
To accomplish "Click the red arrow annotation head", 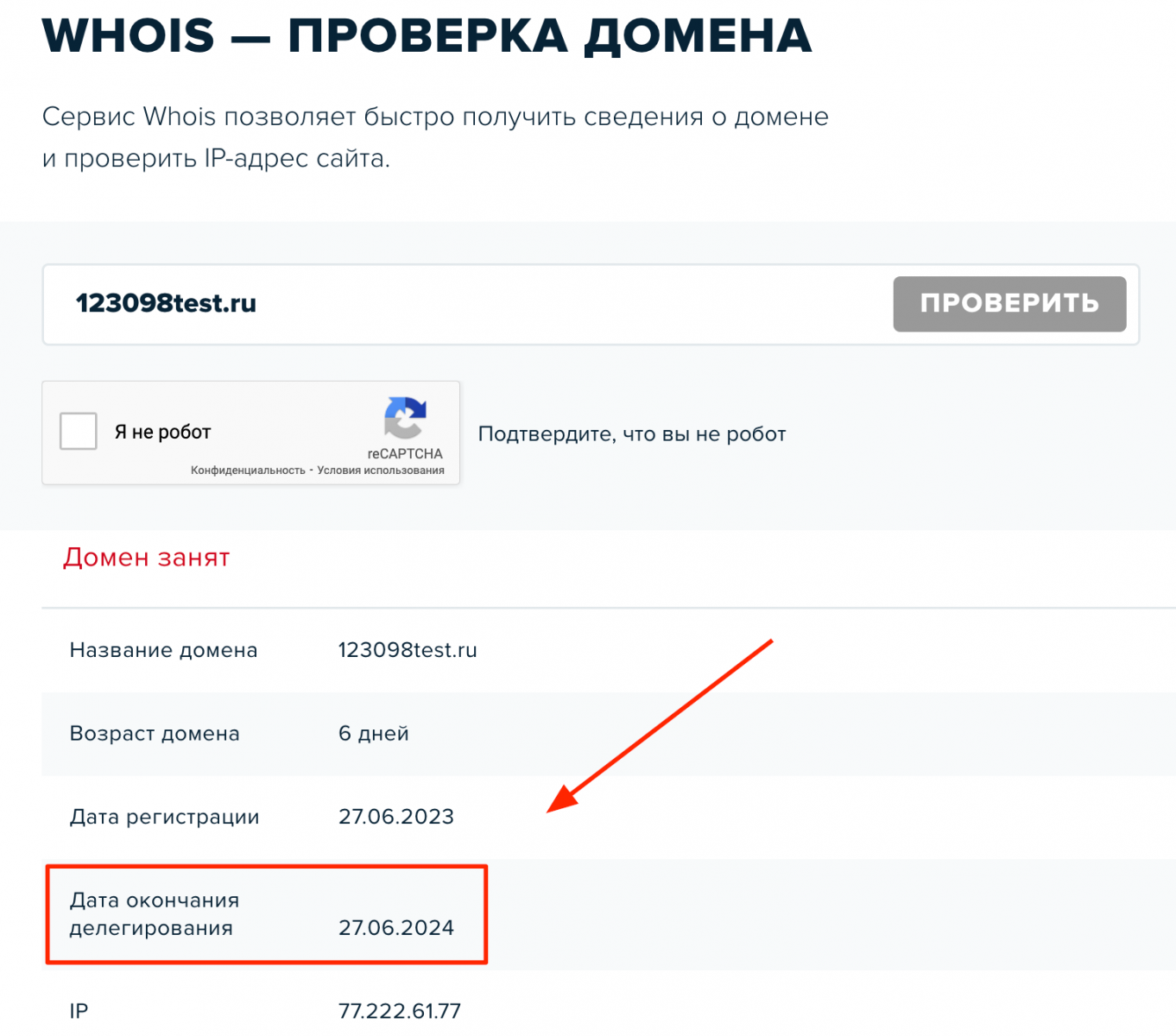I will click(562, 799).
